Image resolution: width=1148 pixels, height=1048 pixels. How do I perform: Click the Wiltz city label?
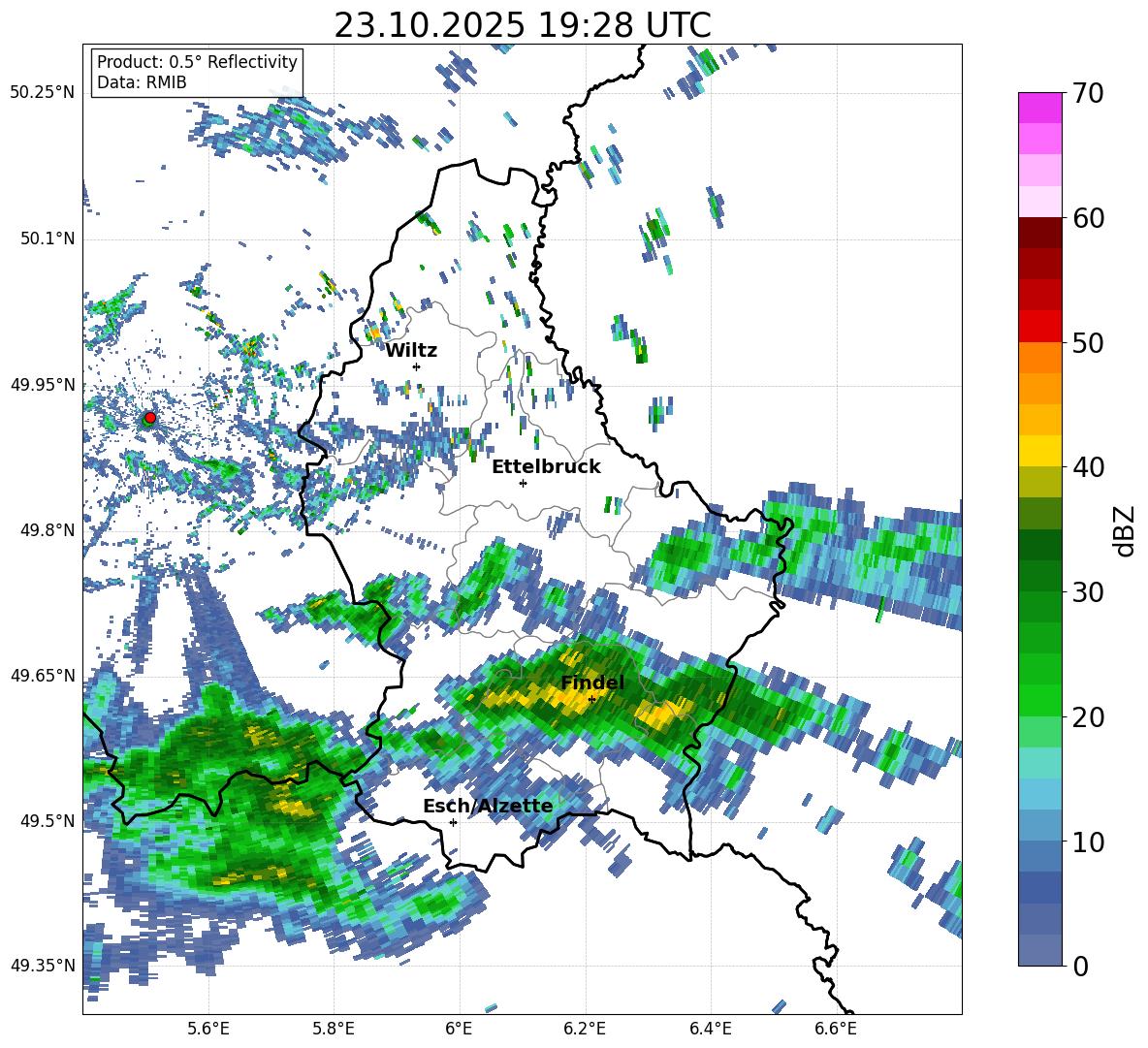coord(411,351)
